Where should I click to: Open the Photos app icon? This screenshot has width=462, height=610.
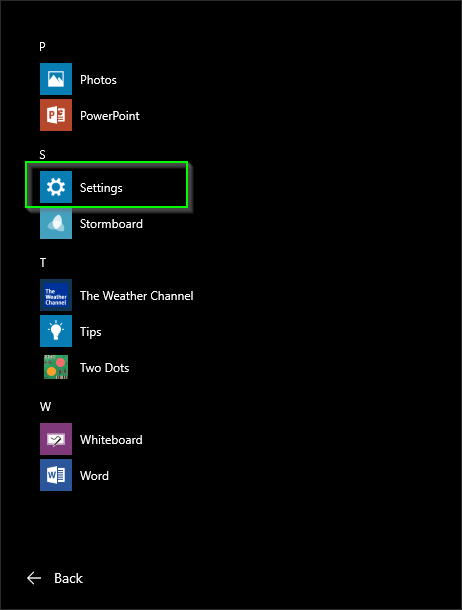coord(56,79)
